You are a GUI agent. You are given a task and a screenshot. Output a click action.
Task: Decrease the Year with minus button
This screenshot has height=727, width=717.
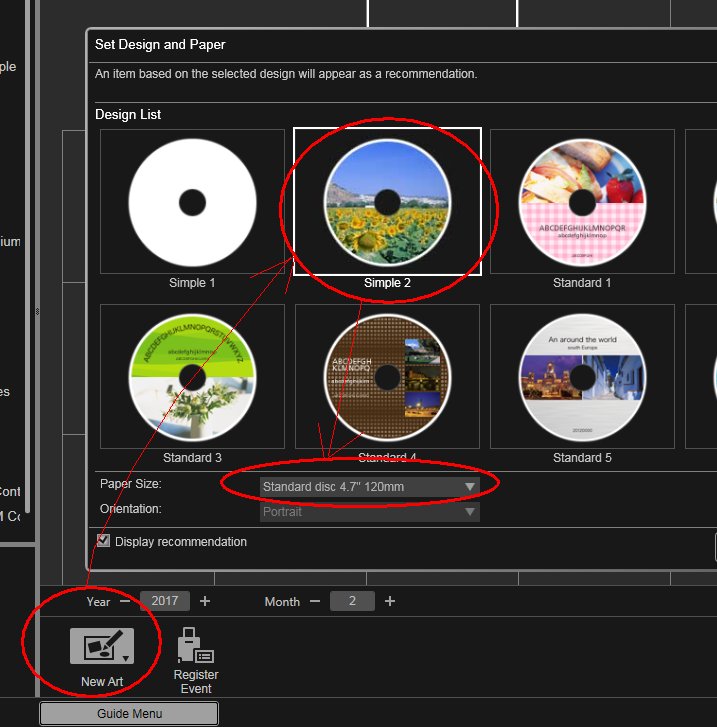pyautogui.click(x=124, y=601)
